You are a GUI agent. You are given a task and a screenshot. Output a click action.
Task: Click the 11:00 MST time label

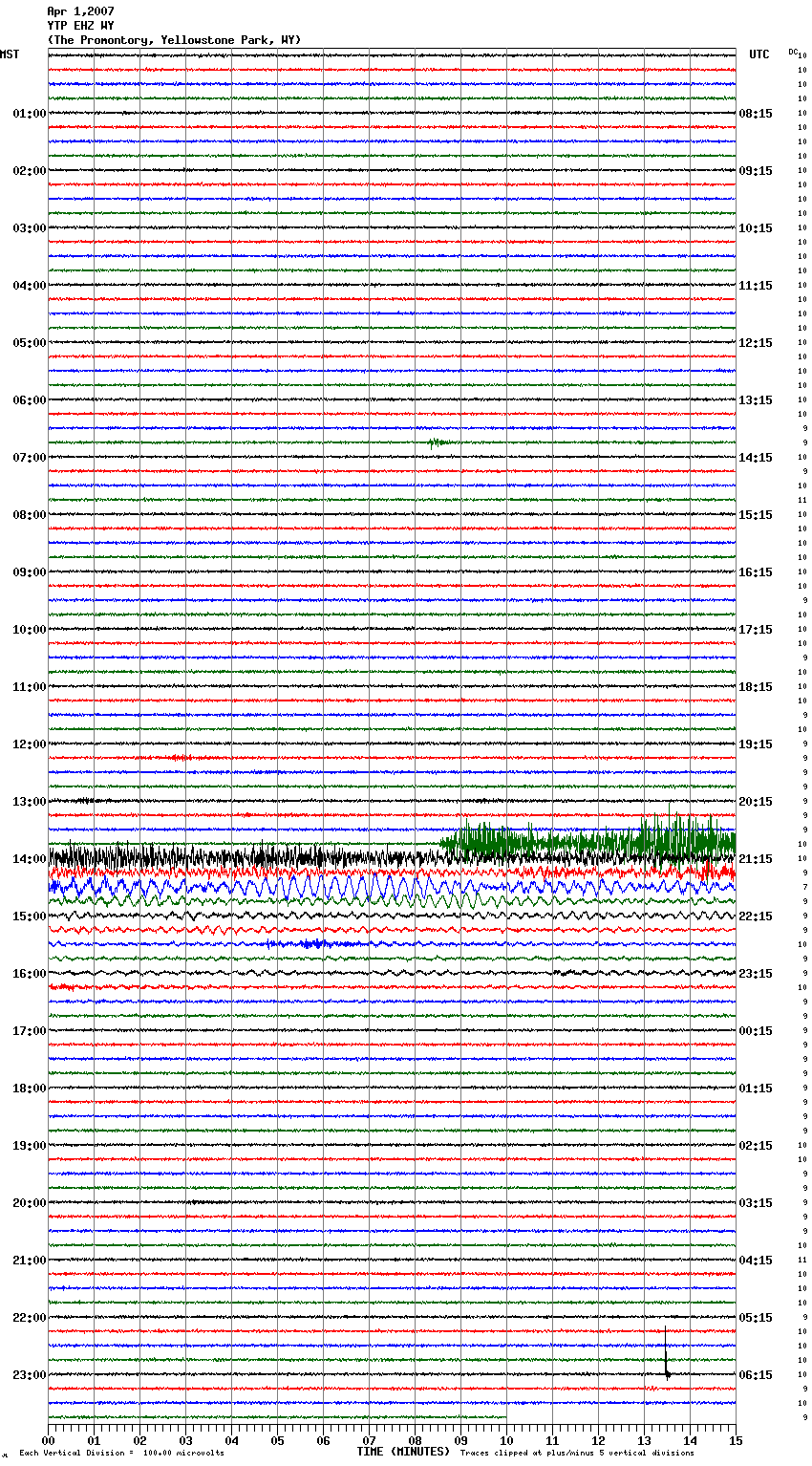click(30, 687)
